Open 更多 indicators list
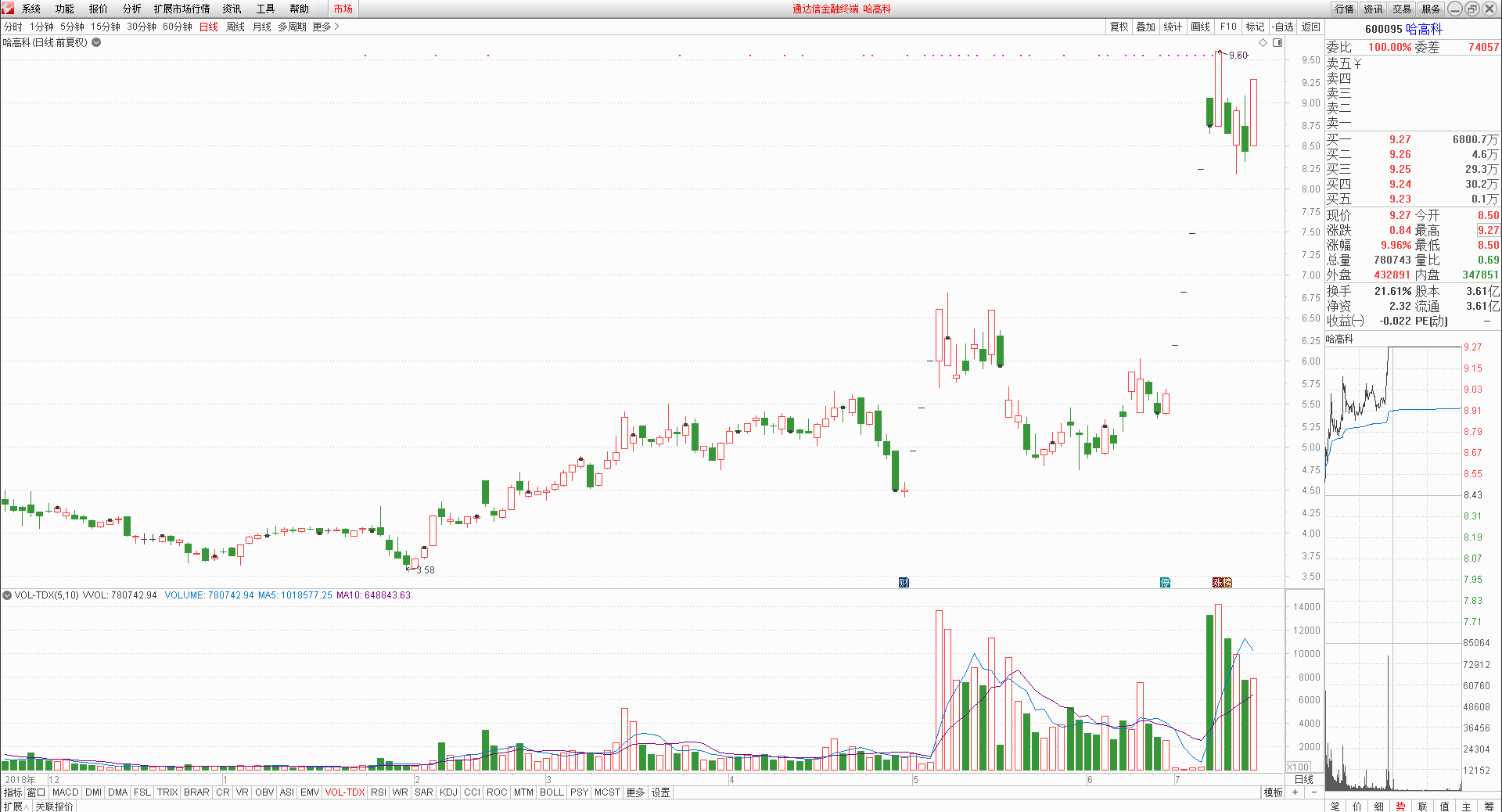This screenshot has height=812, width=1502. pyautogui.click(x=635, y=792)
